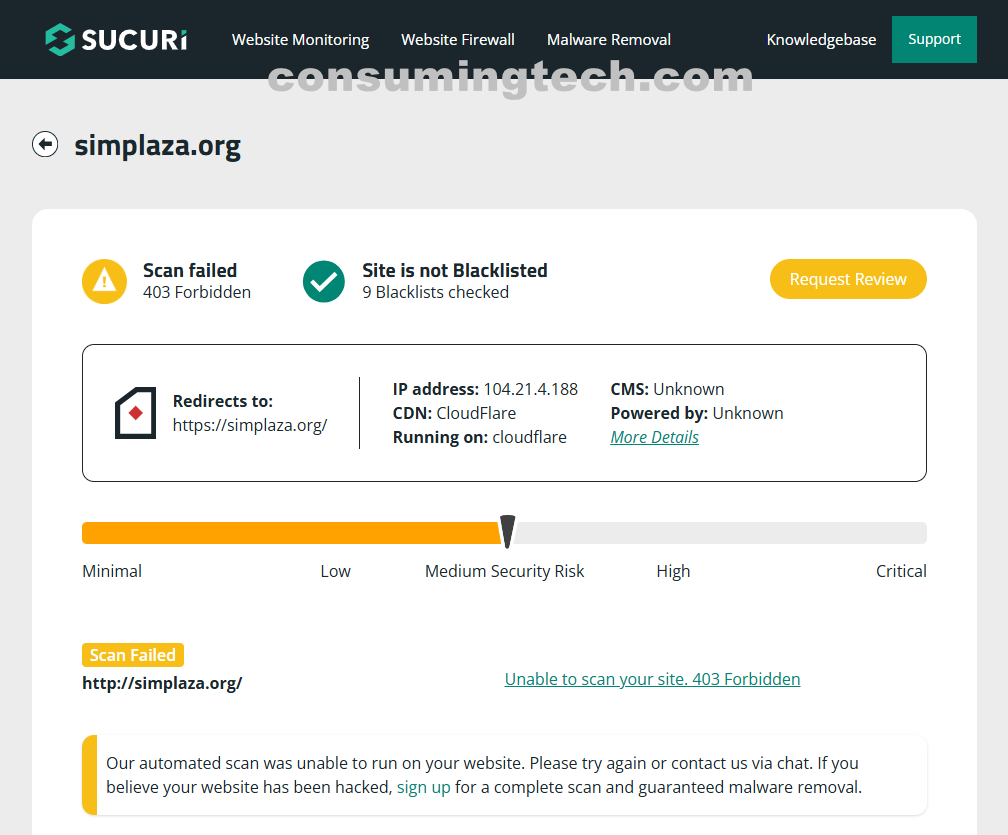Click the security risk meter pointer
This screenshot has height=835, width=1008.
point(508,531)
